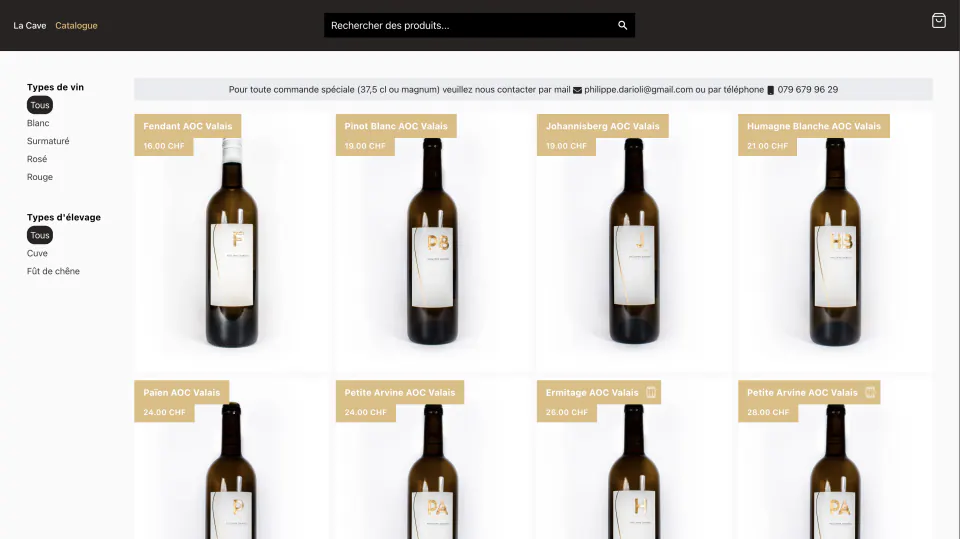960x539 pixels.
Task: Open Païen AOC Valais product title
Action: pos(182,393)
